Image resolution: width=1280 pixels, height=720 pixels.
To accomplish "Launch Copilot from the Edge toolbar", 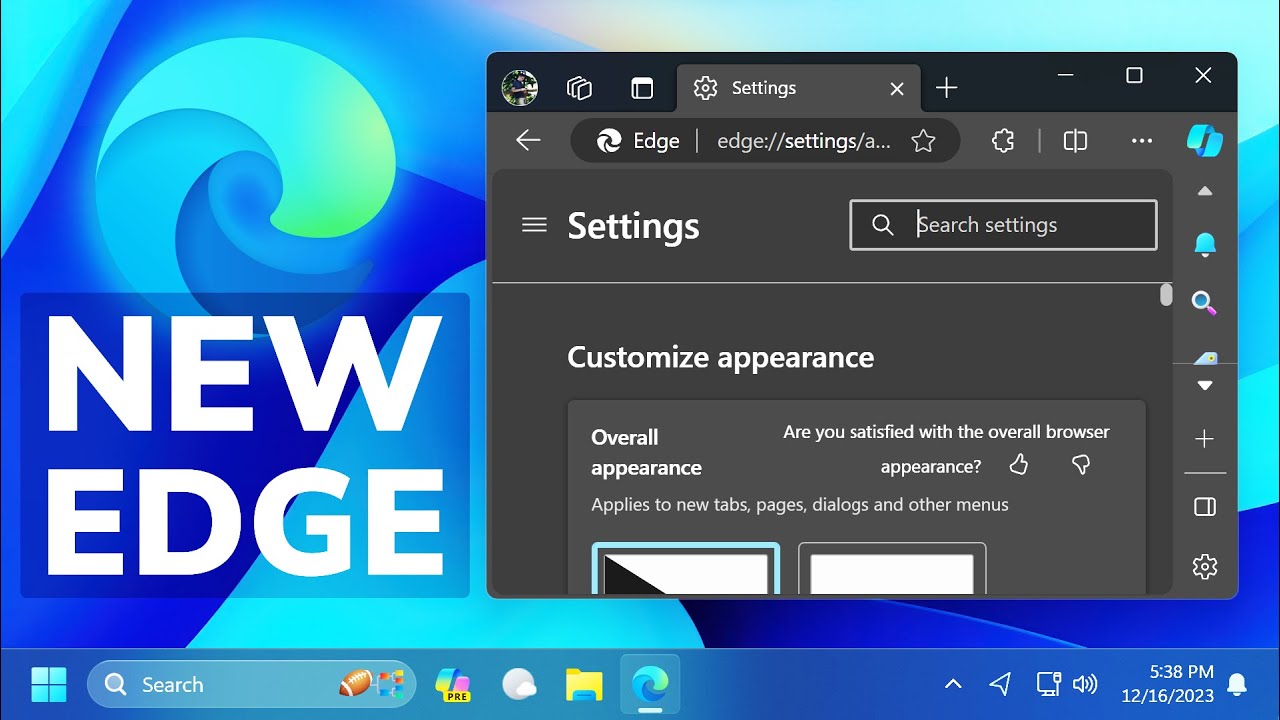I will (1205, 141).
